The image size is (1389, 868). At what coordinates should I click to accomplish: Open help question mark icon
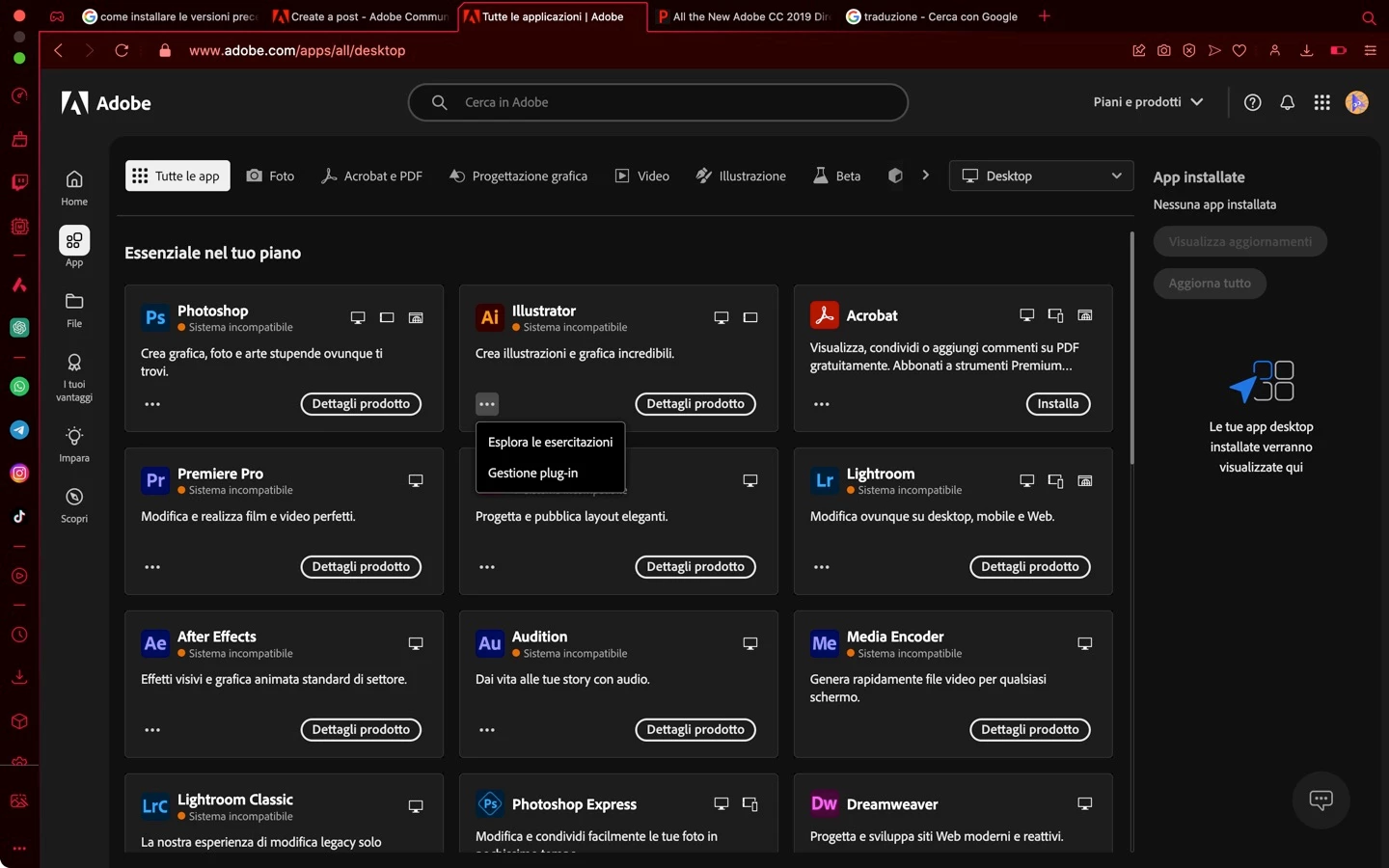point(1252,102)
